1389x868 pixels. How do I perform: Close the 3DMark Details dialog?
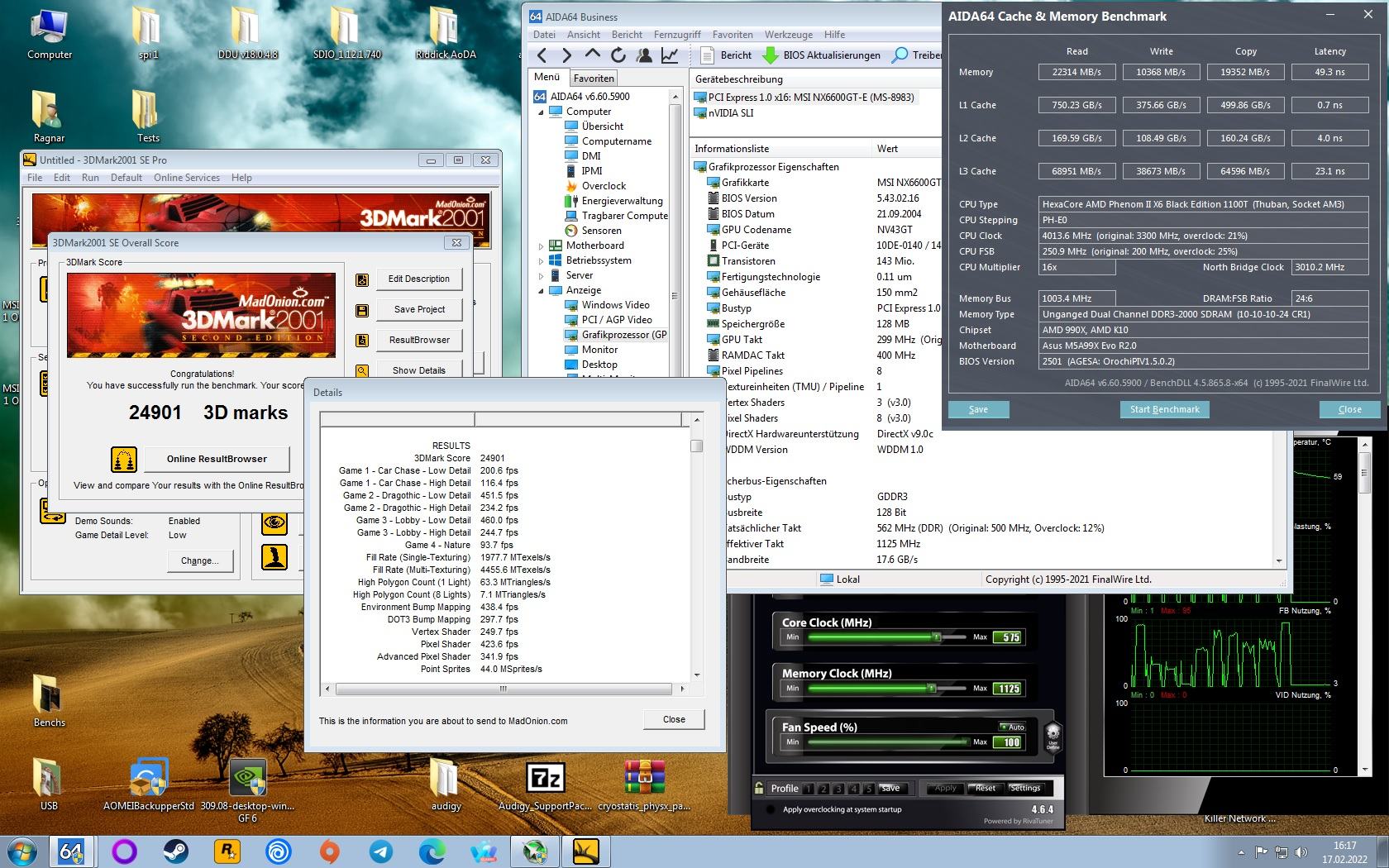tap(674, 719)
